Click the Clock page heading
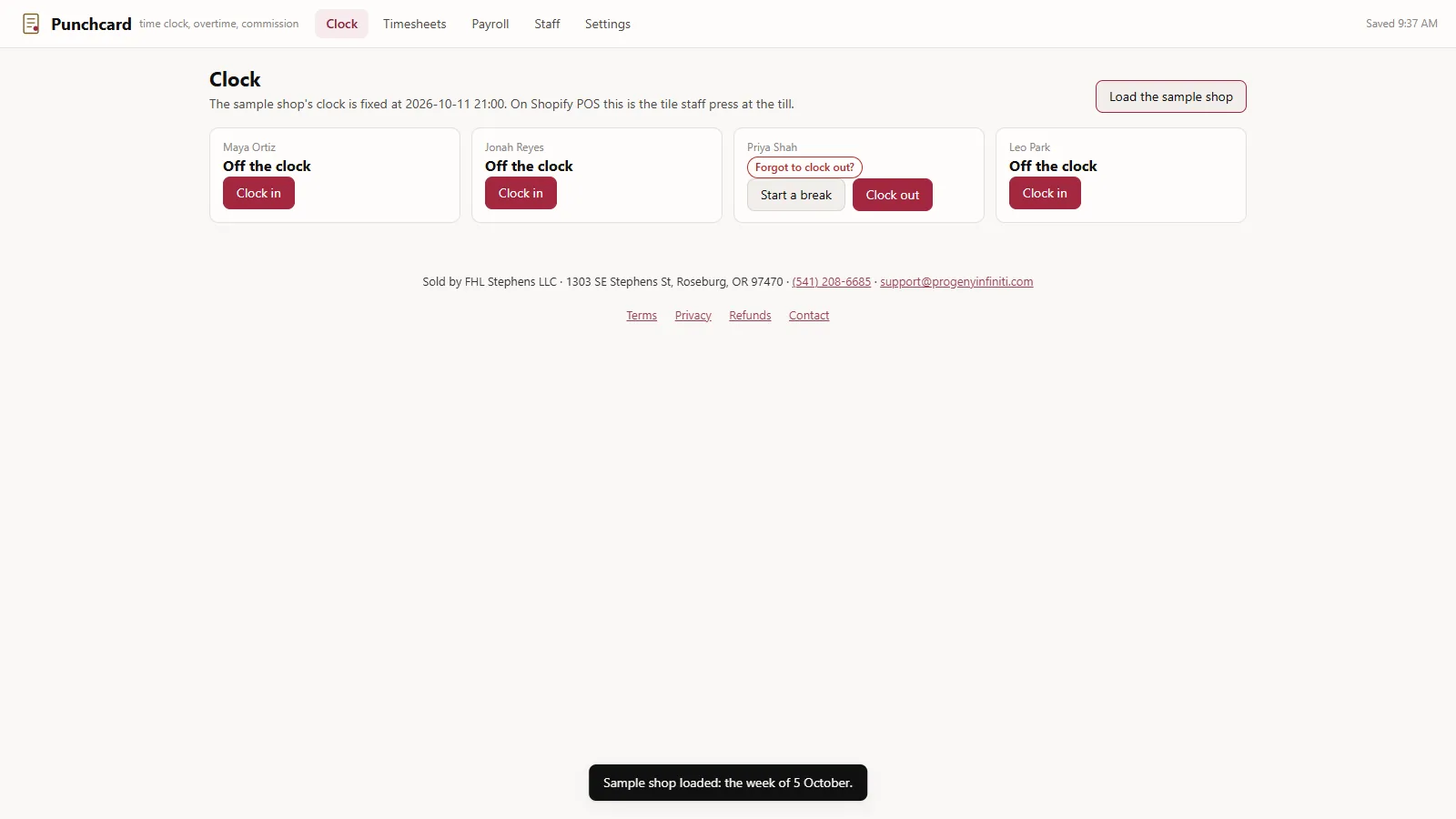The width and height of the screenshot is (1456, 819). (235, 79)
